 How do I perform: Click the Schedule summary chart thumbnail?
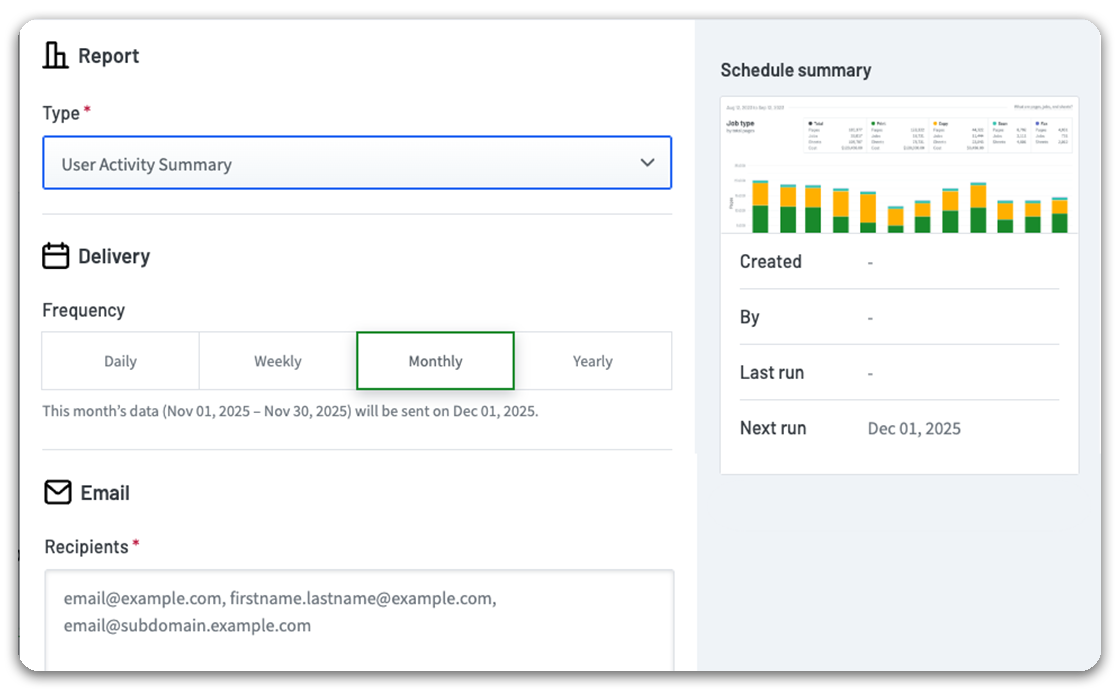click(898, 166)
